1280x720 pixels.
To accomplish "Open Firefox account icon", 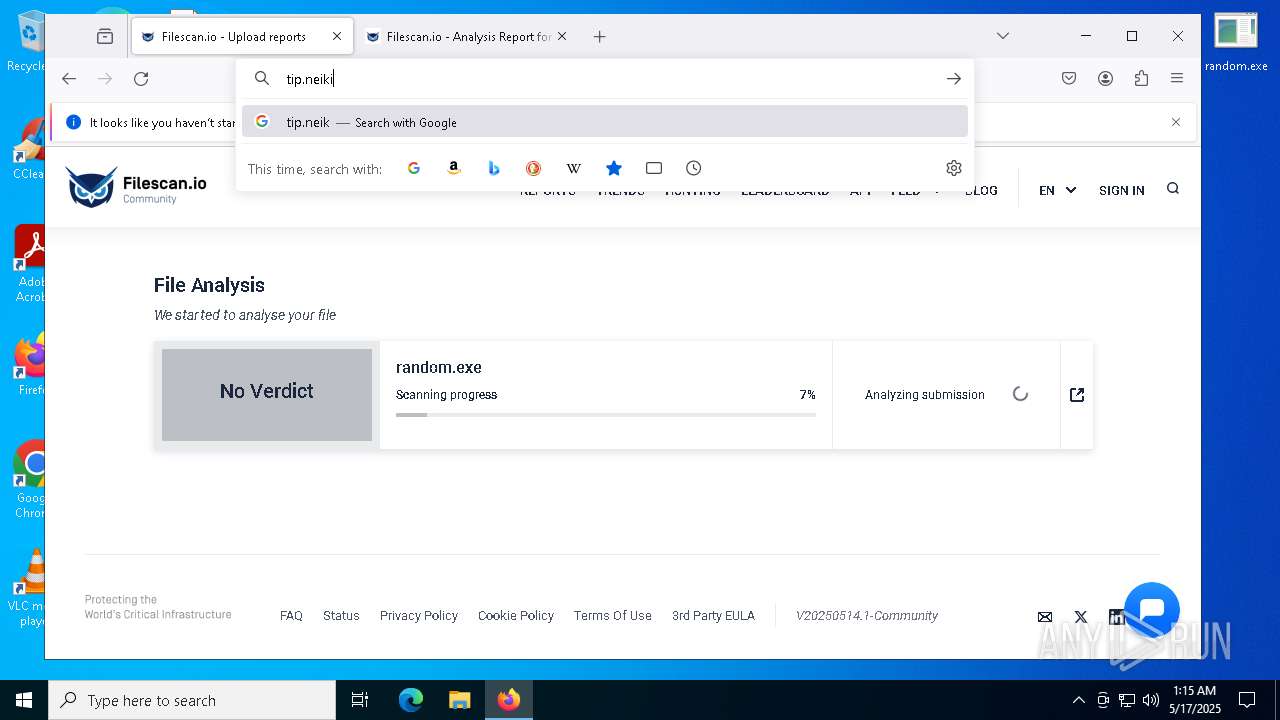I will [x=1105, y=78].
